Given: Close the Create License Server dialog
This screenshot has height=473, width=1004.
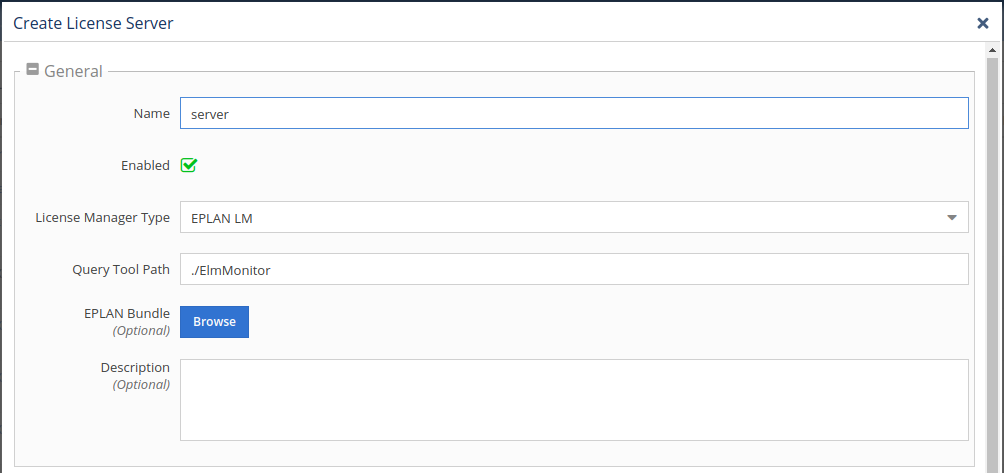Looking at the screenshot, I should [x=983, y=23].
